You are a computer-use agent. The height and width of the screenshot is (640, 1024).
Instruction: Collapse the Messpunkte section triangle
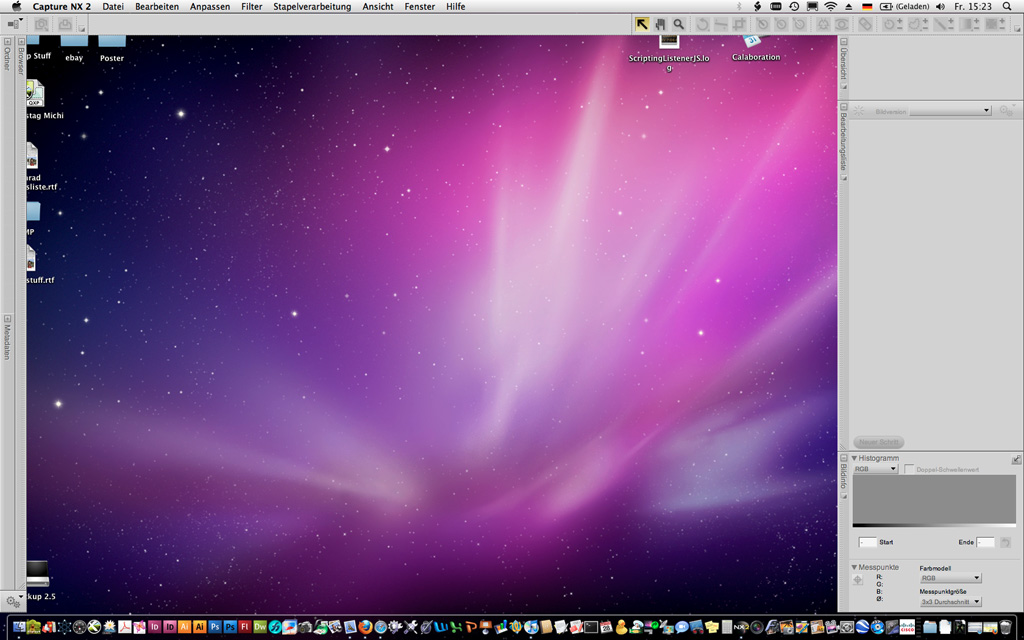854,567
